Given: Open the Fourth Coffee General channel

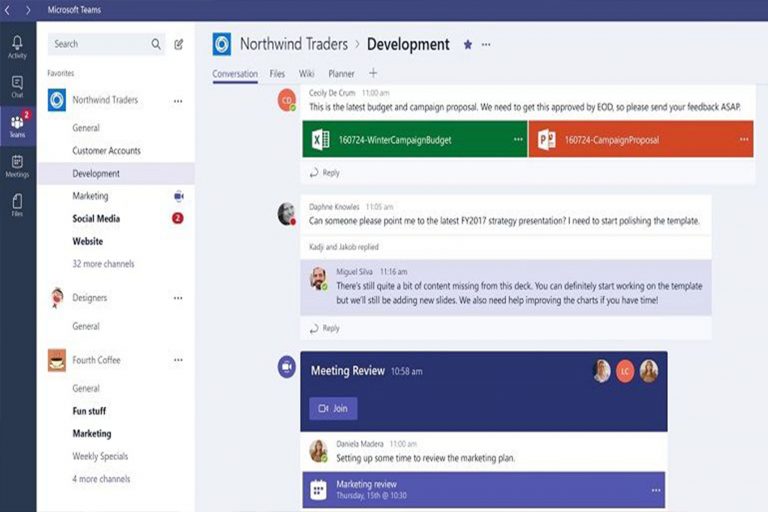Looking at the screenshot, I should (86, 389).
